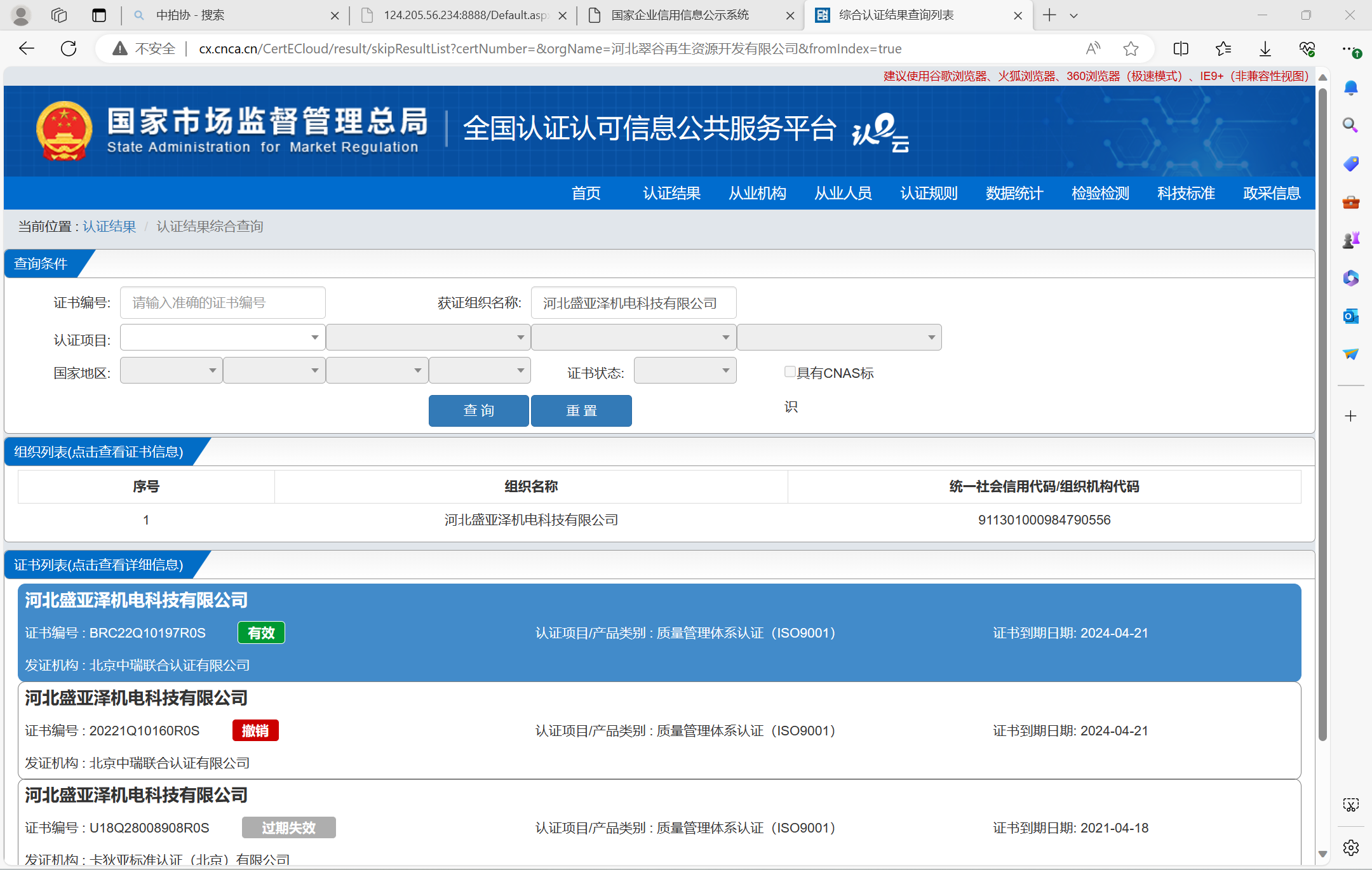Image resolution: width=1372 pixels, height=870 pixels.
Task: Open the tab actions chevron menu
Action: click(1073, 15)
